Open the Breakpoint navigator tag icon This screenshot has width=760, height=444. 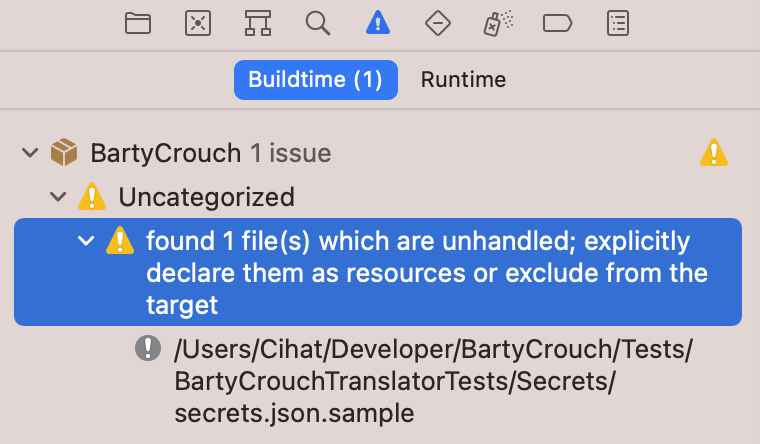click(557, 23)
